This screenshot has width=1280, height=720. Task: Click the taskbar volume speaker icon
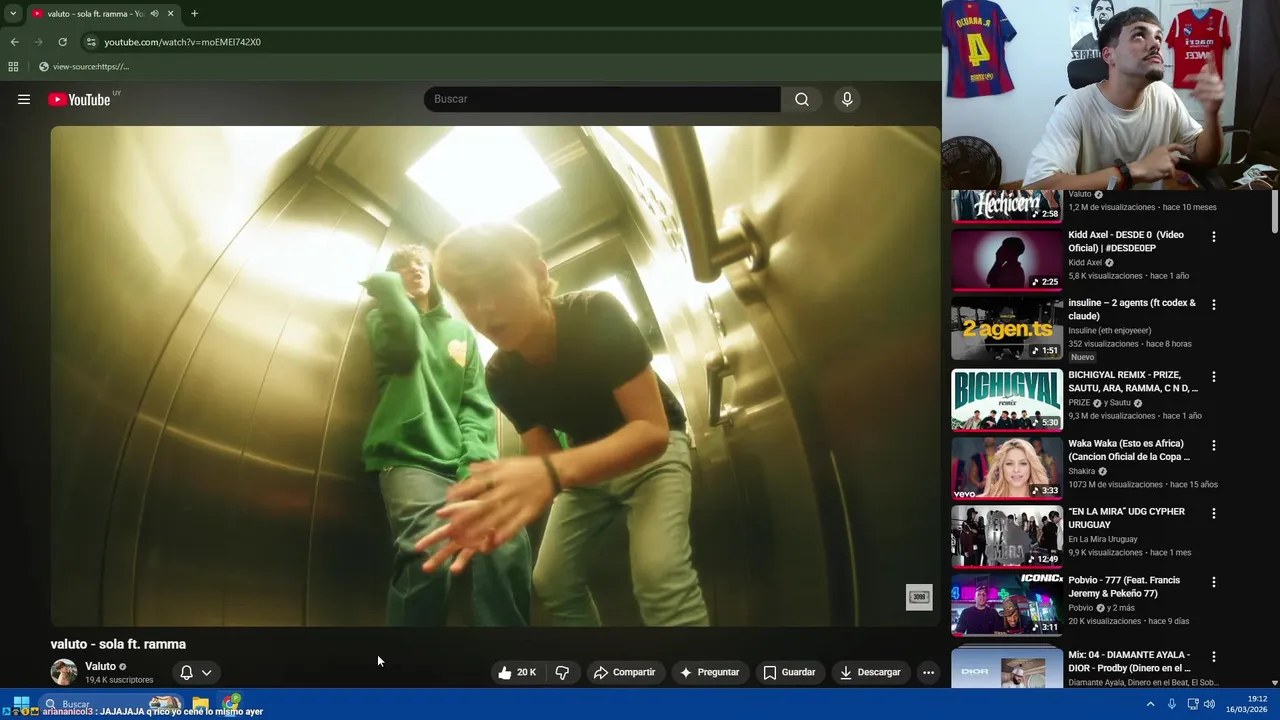tap(1208, 704)
